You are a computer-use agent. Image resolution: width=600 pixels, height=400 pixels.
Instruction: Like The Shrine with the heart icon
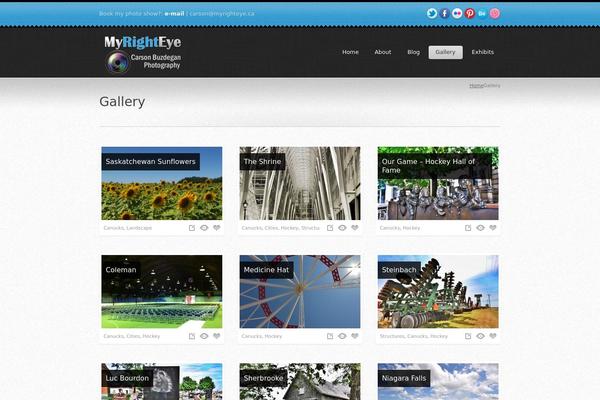tap(355, 228)
